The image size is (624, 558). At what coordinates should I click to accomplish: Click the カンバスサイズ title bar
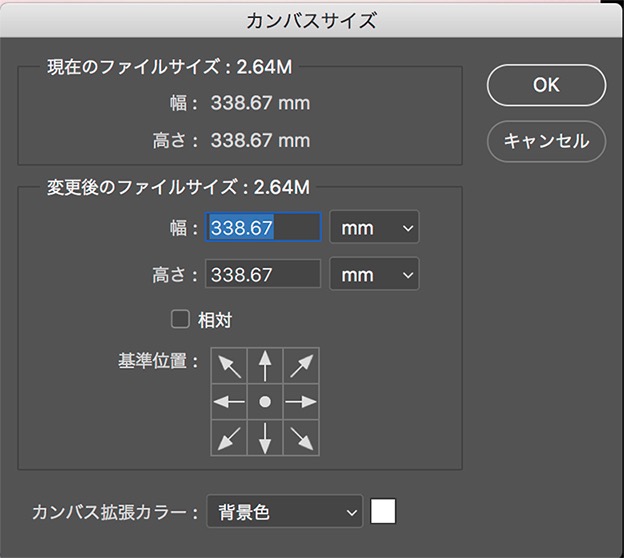click(311, 19)
